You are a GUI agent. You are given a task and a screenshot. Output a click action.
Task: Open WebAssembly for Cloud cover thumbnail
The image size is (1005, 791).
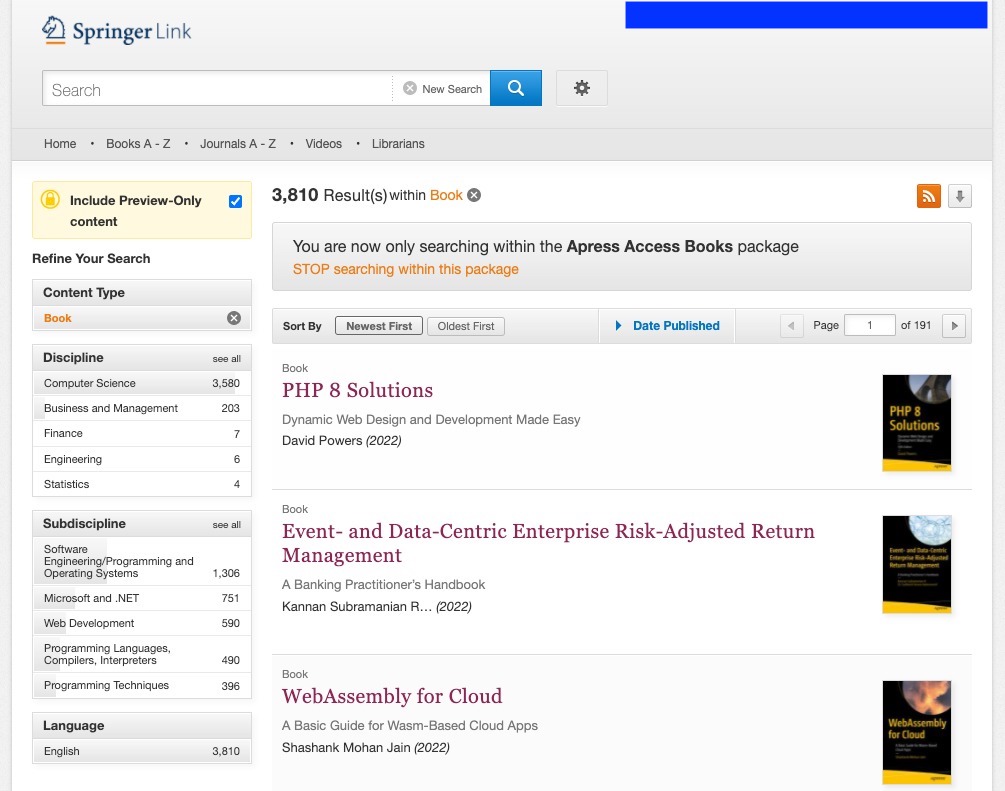pyautogui.click(x=917, y=732)
